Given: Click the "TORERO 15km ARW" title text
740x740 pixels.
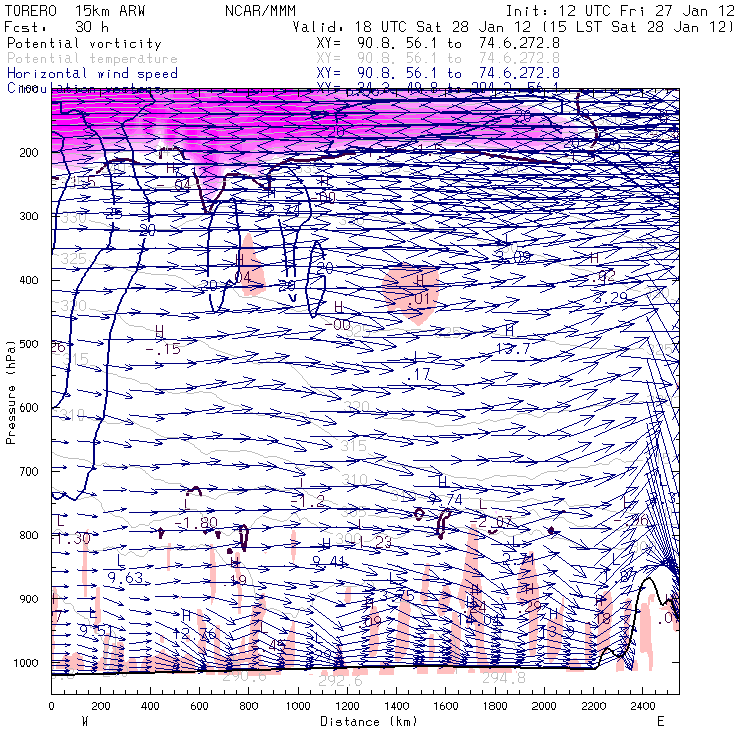Looking at the screenshot, I should tap(75, 11).
